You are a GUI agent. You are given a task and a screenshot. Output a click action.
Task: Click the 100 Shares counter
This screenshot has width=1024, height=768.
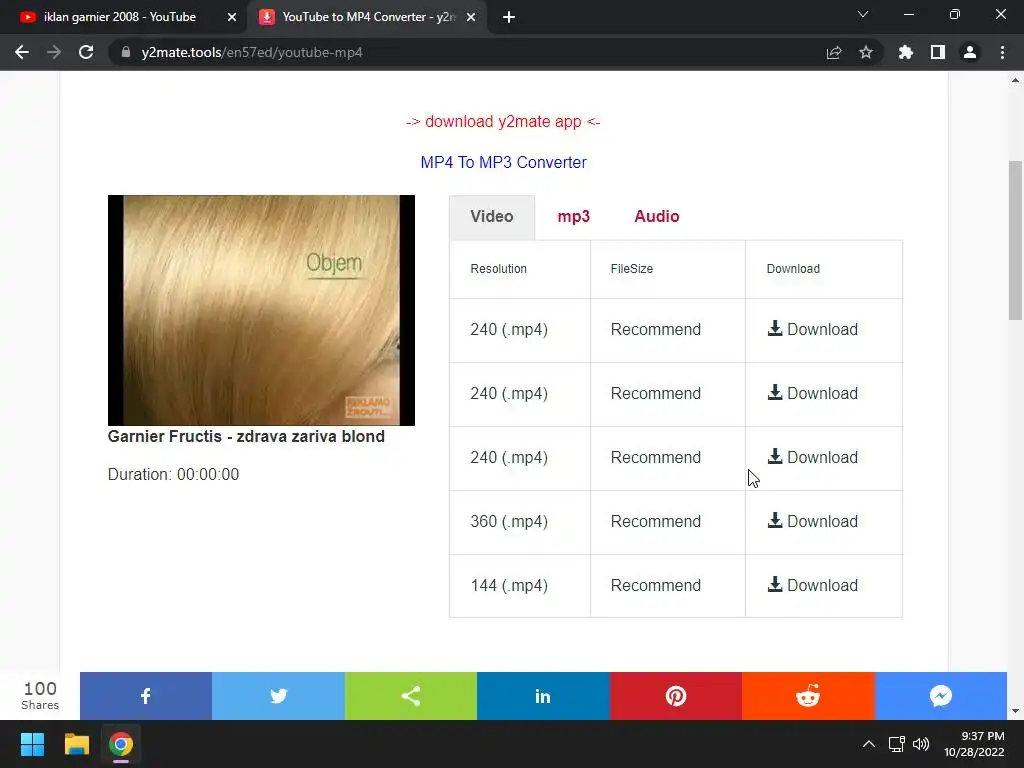(40, 696)
